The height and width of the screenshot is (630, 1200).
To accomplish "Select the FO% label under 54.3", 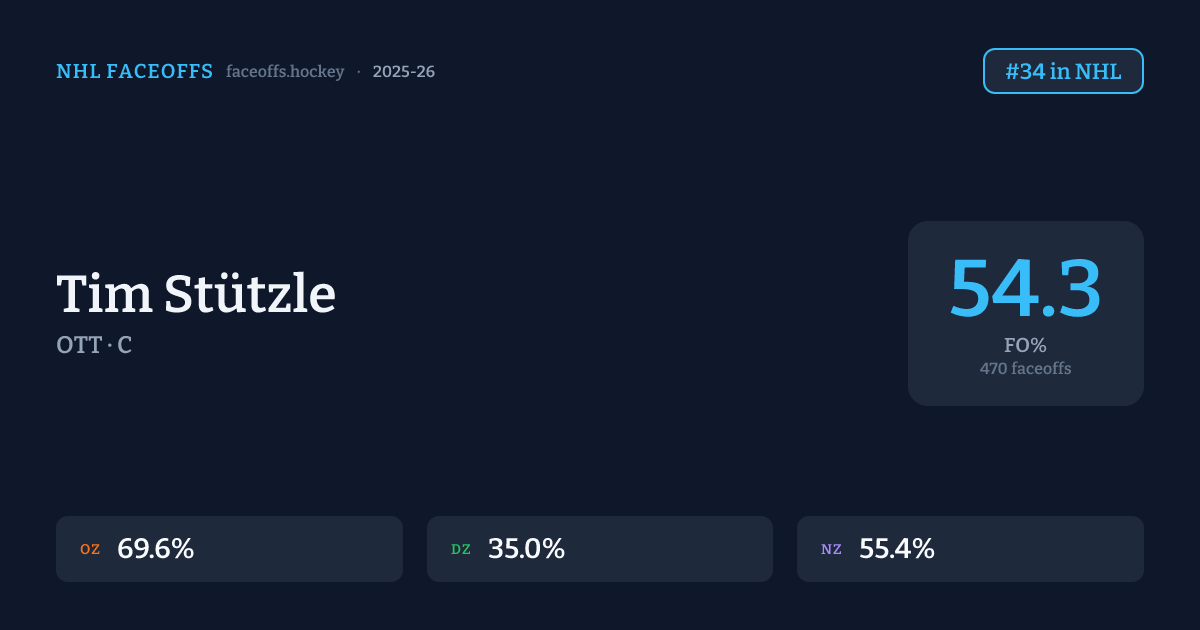I will (1025, 346).
